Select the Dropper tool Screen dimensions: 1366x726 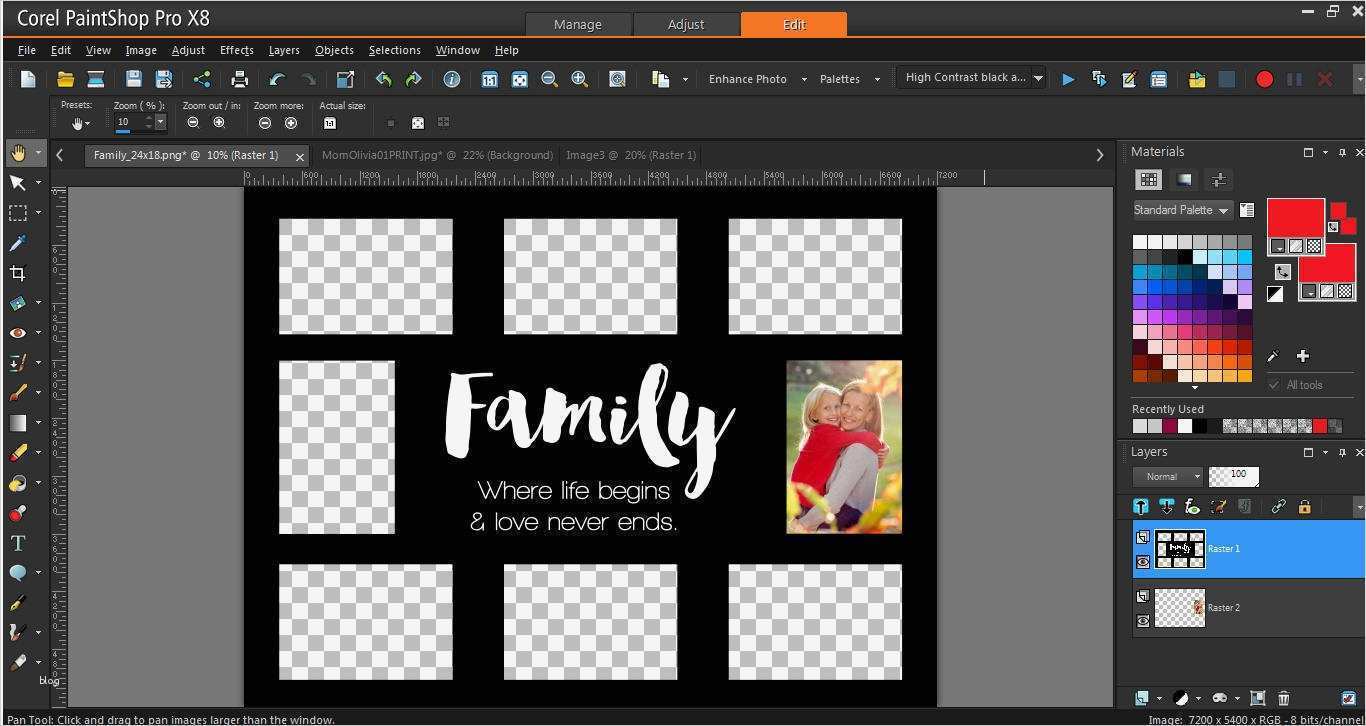17,243
